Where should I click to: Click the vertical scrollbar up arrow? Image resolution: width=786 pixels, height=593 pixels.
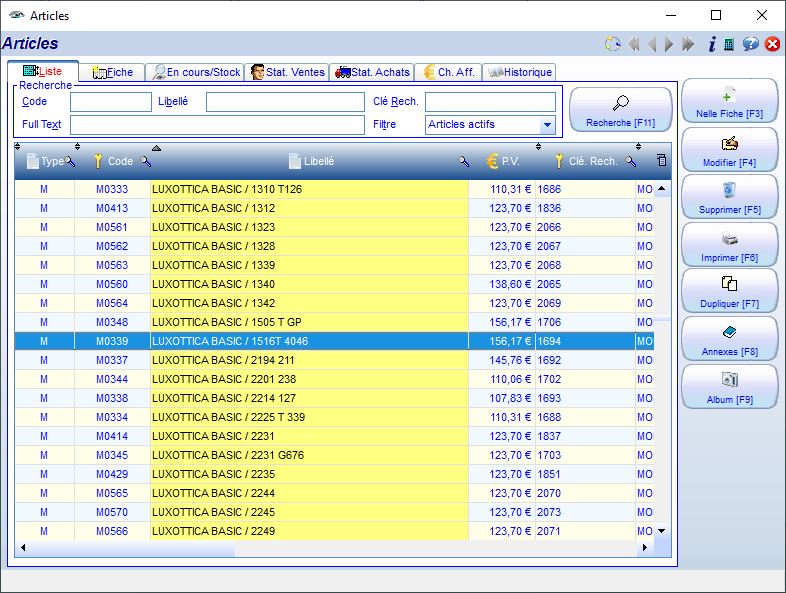(662, 189)
